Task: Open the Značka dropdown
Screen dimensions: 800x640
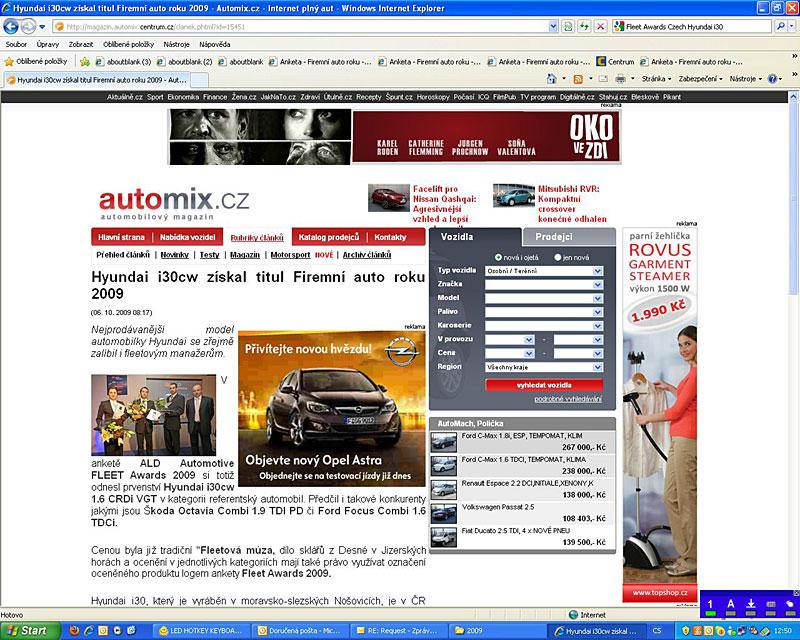Action: pos(544,285)
